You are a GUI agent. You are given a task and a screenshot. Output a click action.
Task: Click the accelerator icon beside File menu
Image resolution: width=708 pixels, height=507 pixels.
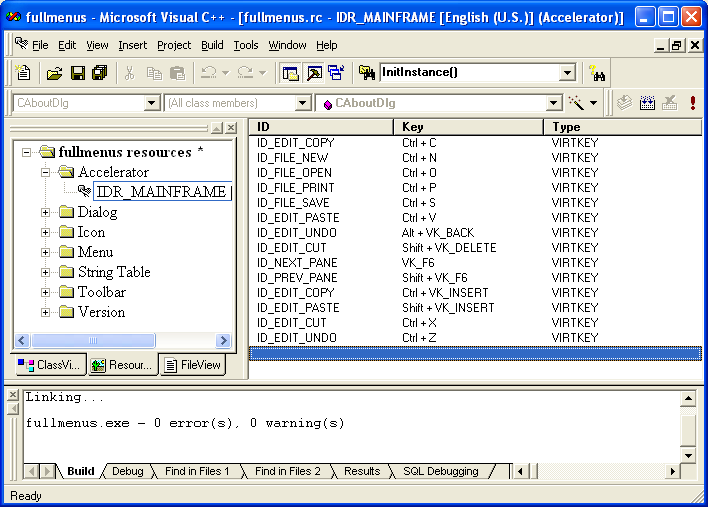point(21,44)
